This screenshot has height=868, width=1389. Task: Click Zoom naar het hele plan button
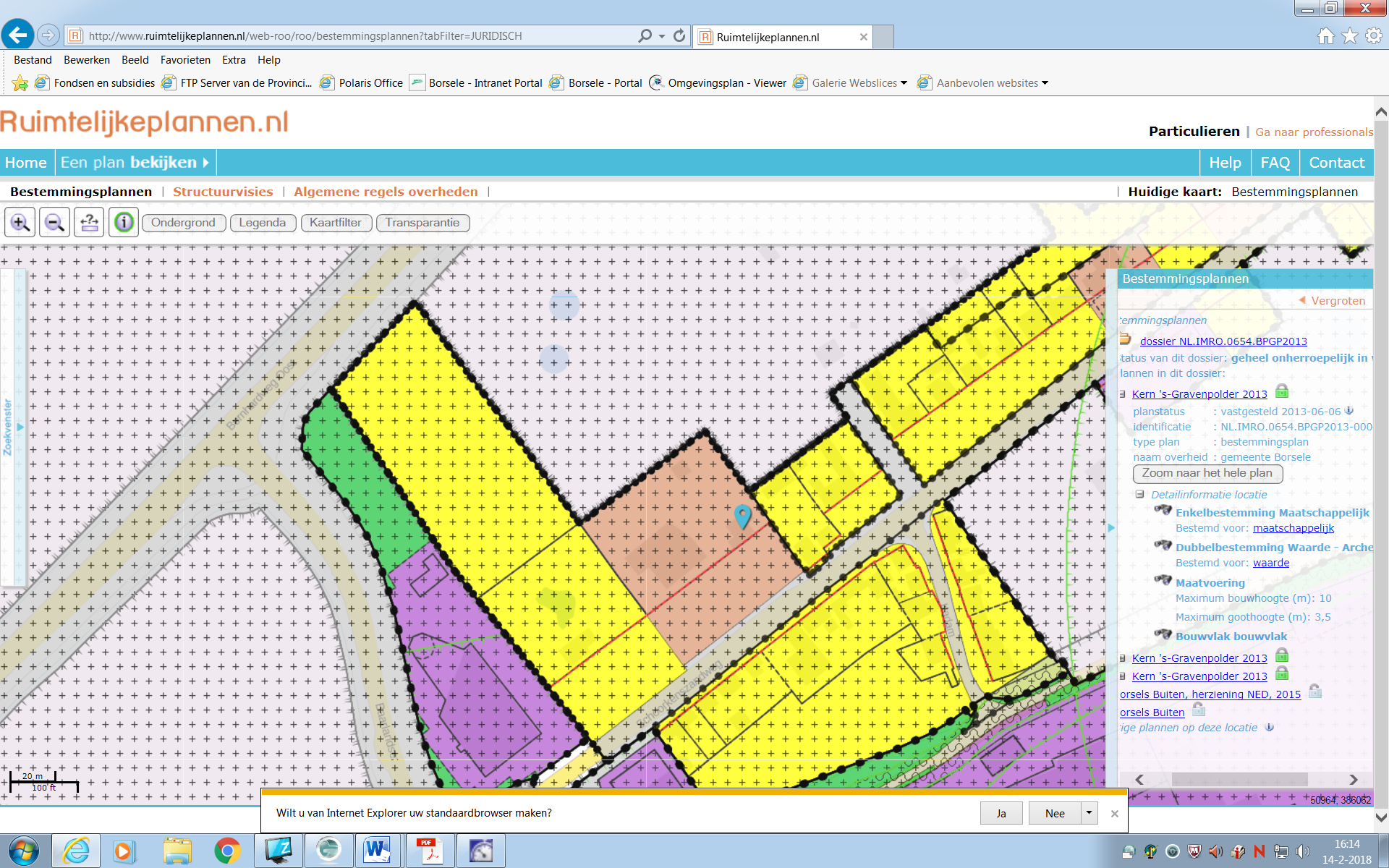pos(1207,474)
